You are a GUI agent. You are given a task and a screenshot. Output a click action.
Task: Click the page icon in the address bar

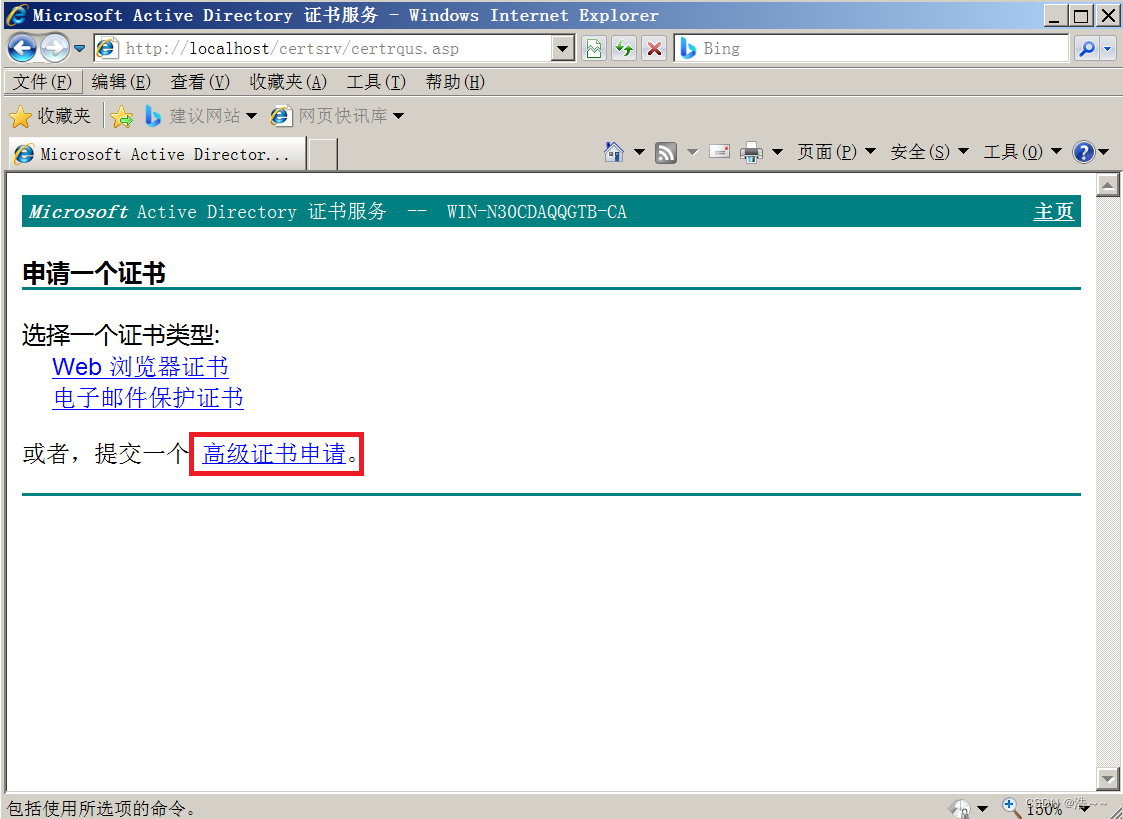click(107, 49)
